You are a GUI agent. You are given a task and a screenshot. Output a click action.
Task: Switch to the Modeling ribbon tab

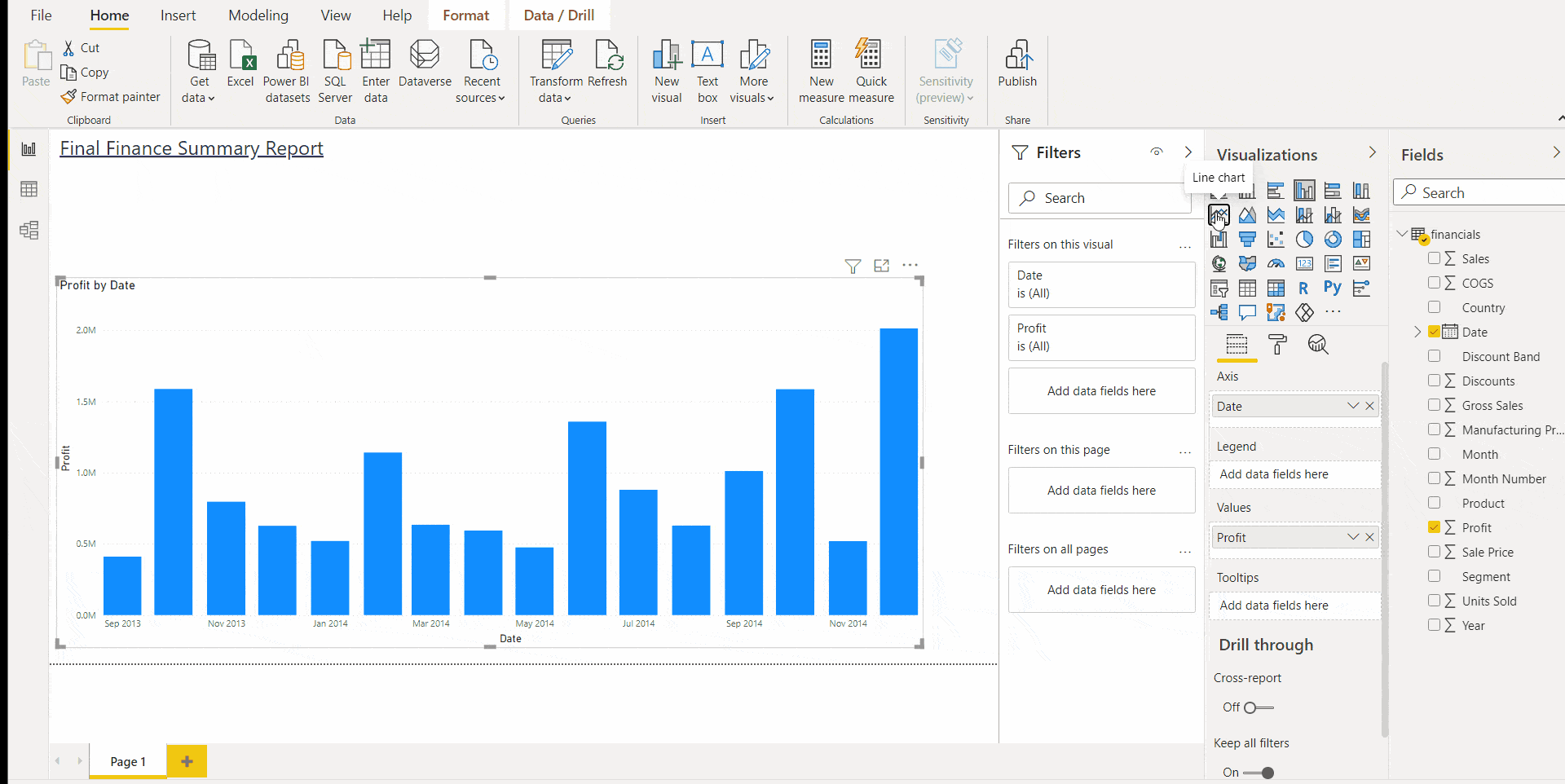(258, 15)
